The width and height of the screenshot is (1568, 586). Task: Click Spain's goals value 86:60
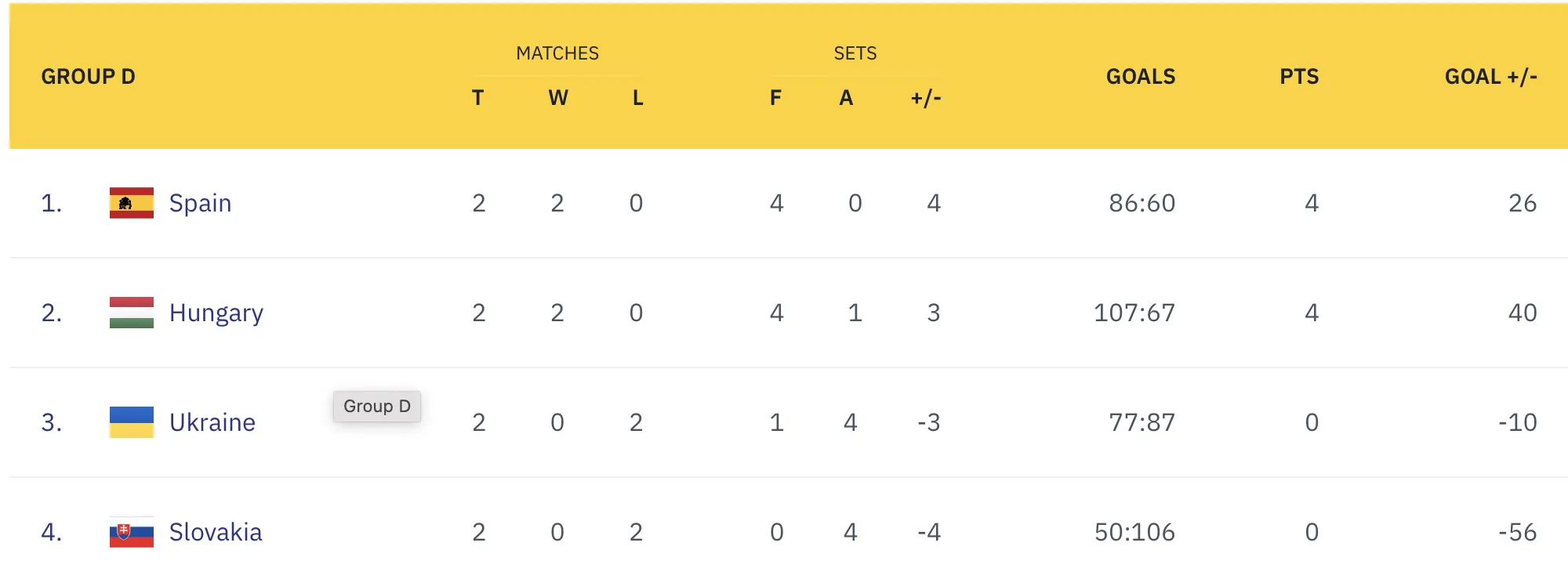[1142, 203]
